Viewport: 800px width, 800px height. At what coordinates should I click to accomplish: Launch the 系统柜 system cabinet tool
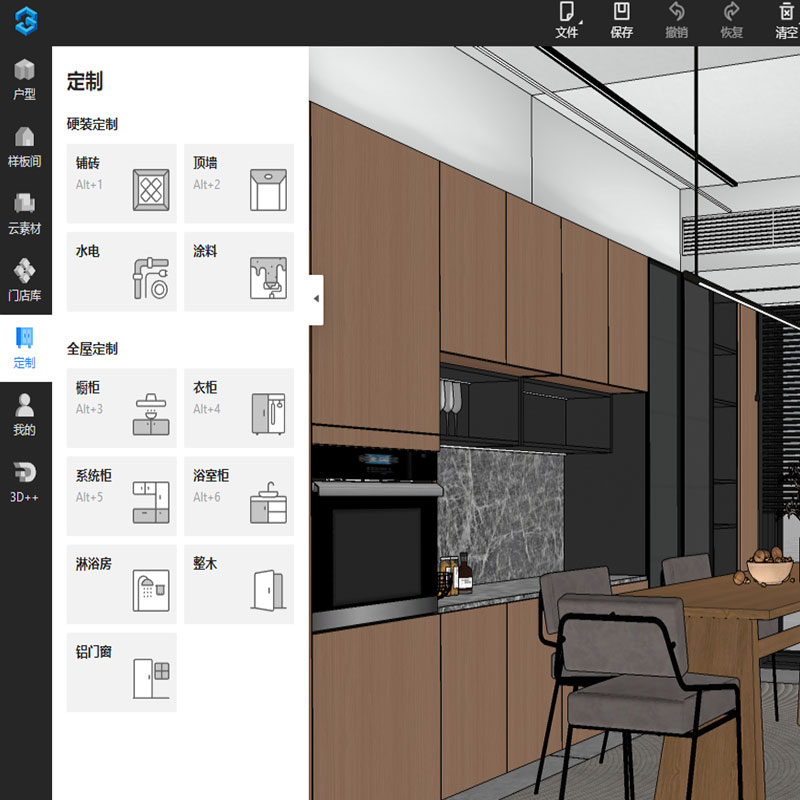pos(121,496)
